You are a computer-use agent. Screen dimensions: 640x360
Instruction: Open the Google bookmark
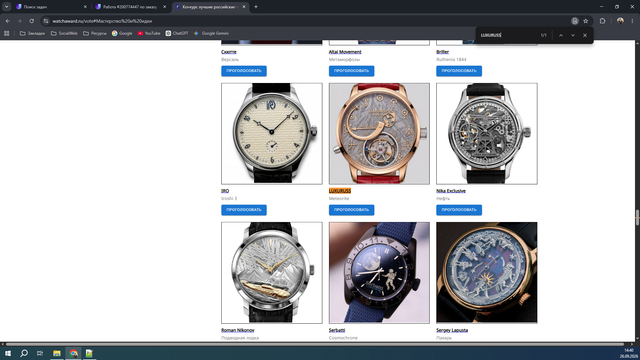(122, 33)
